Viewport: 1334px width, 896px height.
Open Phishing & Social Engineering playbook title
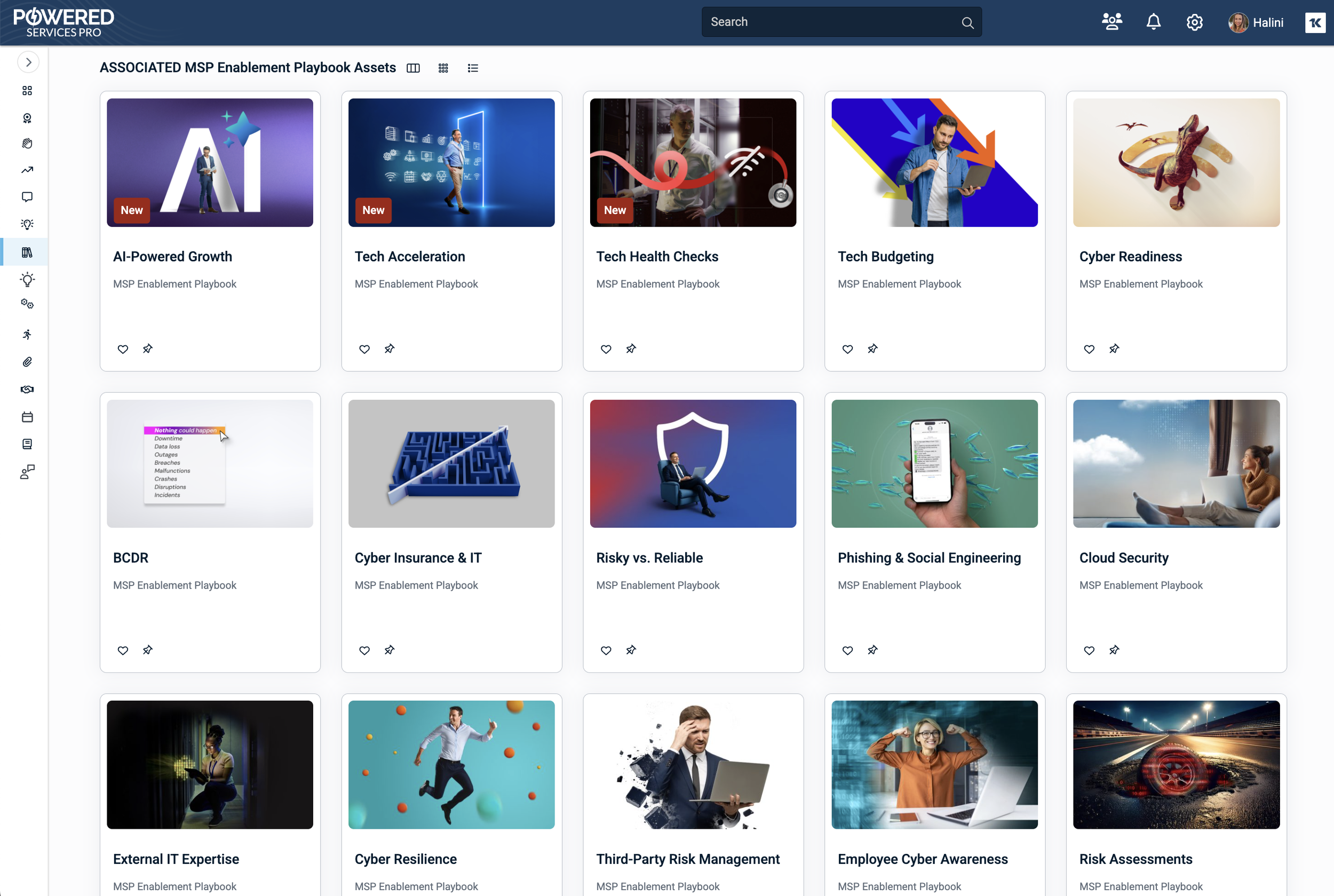click(929, 558)
